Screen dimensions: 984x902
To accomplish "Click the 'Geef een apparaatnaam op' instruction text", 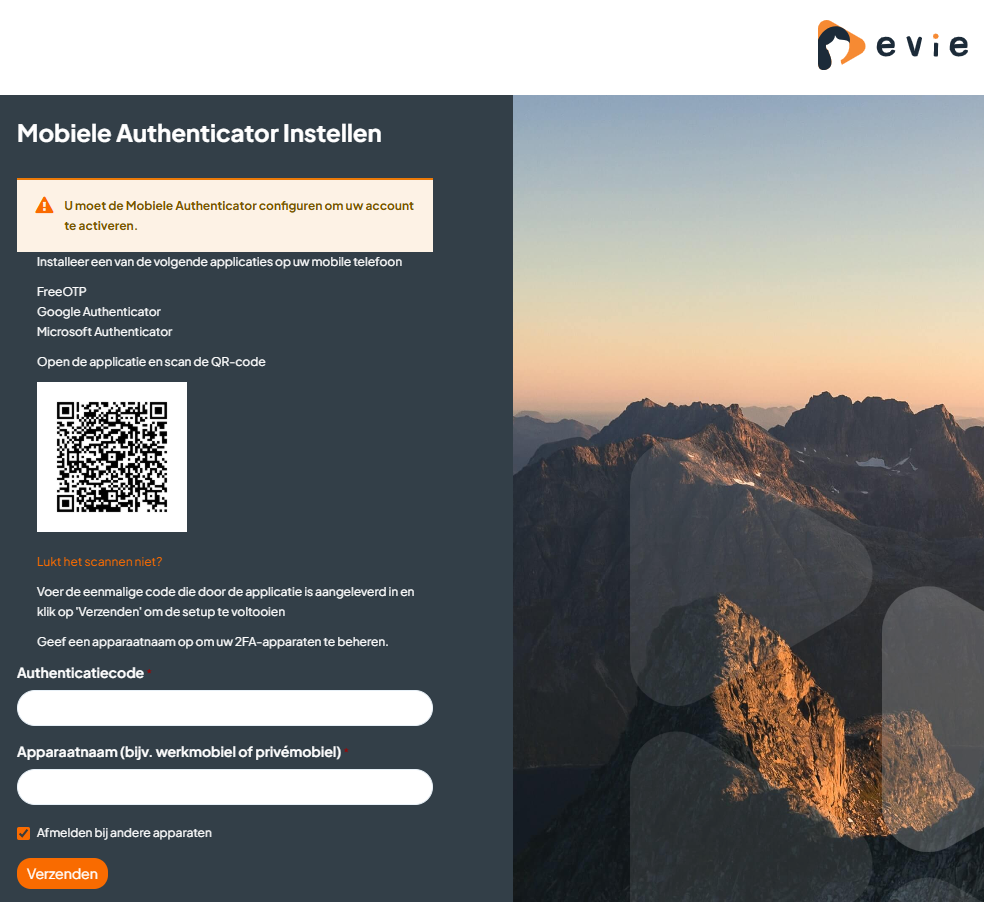I will [213, 642].
